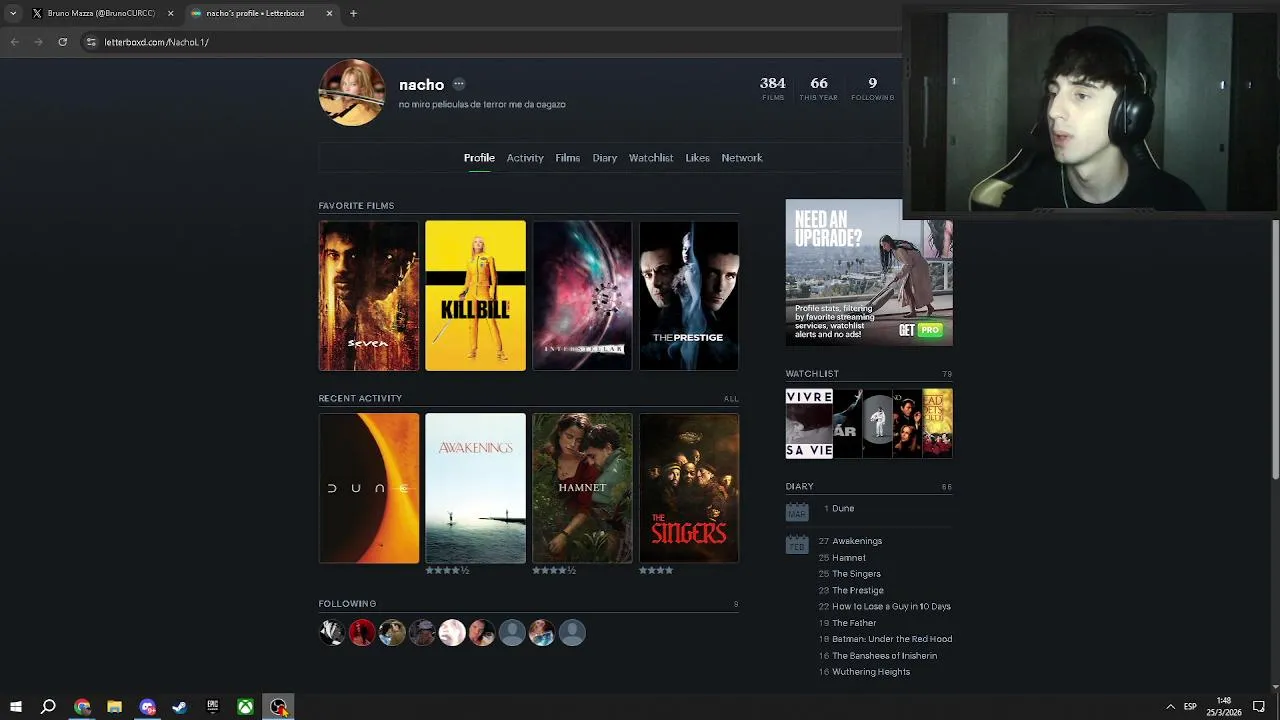Go back to the previous page
The width and height of the screenshot is (1280, 720).
coord(14,42)
